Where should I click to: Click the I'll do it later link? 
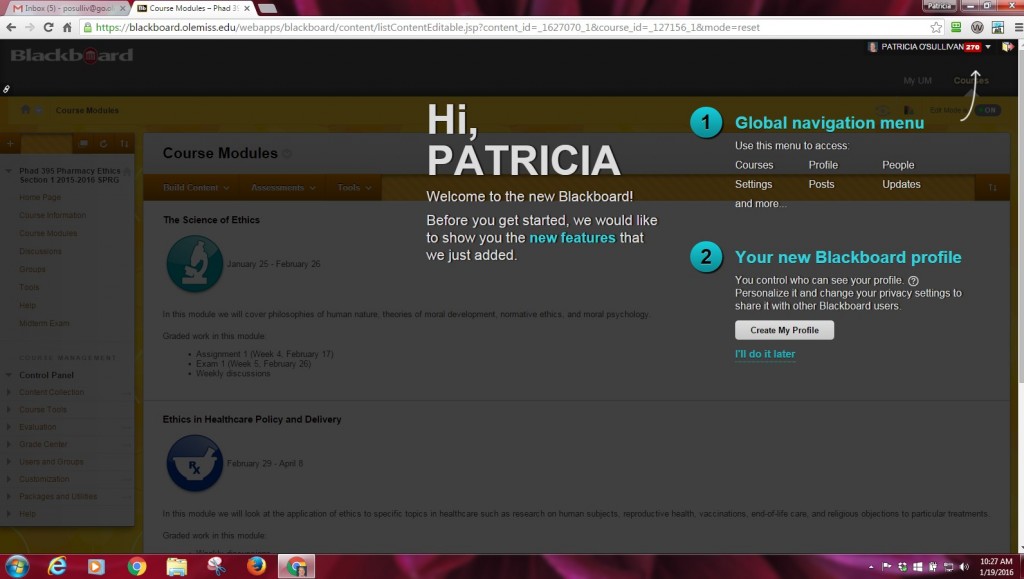(765, 354)
